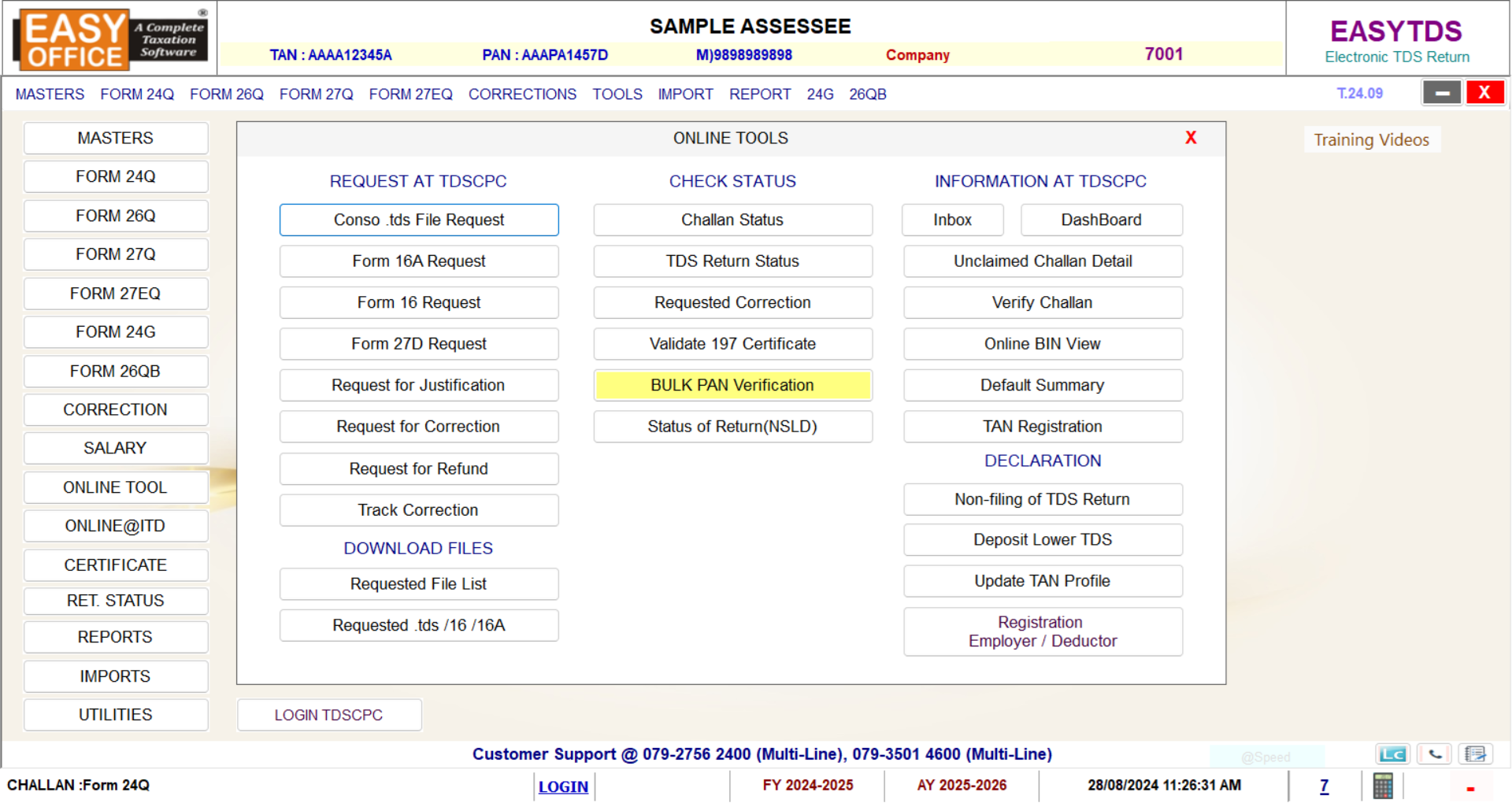Click Track Correction
The image size is (1512, 803).
tap(419, 510)
